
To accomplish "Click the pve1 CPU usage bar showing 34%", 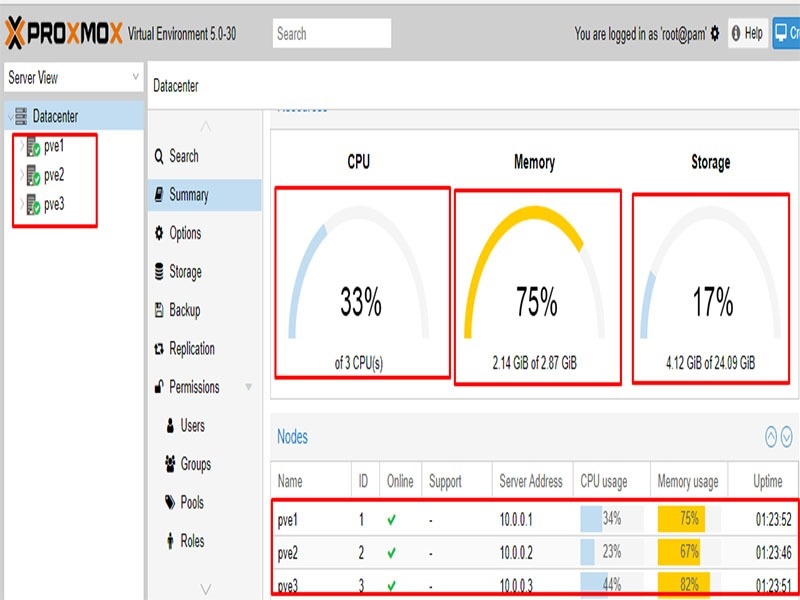I will (x=612, y=519).
